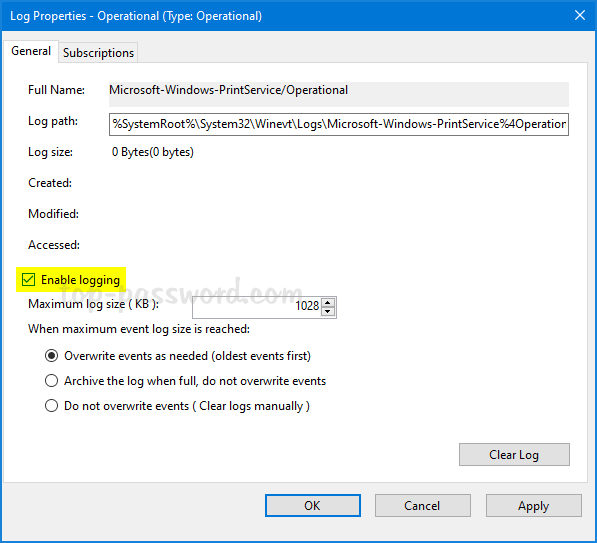Image resolution: width=597 pixels, height=543 pixels.
Task: Click the 'Full Name:' label
Action: 56,90
